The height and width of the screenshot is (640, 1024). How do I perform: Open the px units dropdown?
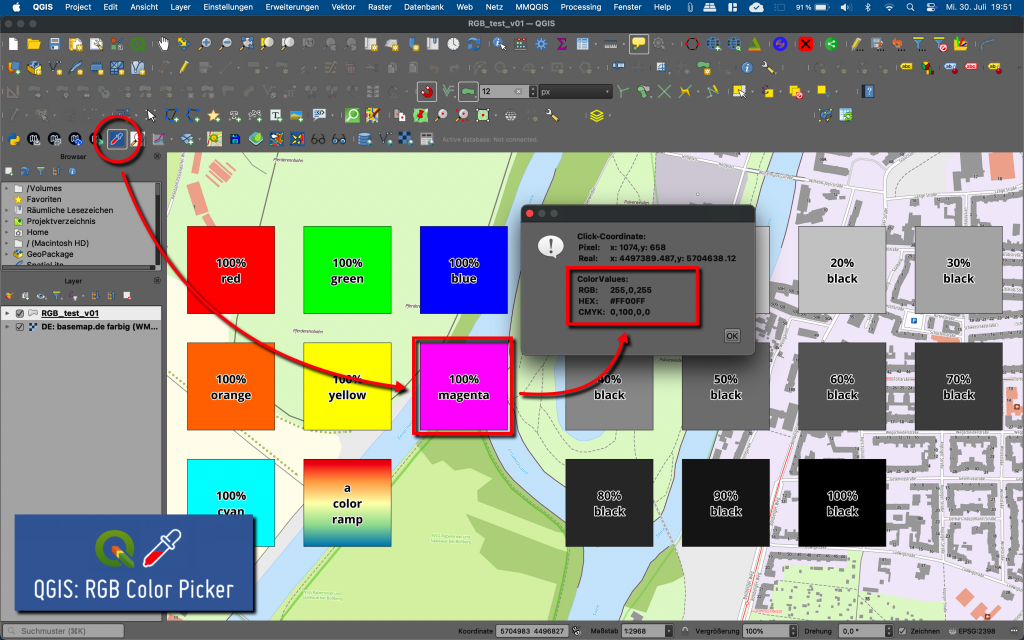[x=576, y=91]
